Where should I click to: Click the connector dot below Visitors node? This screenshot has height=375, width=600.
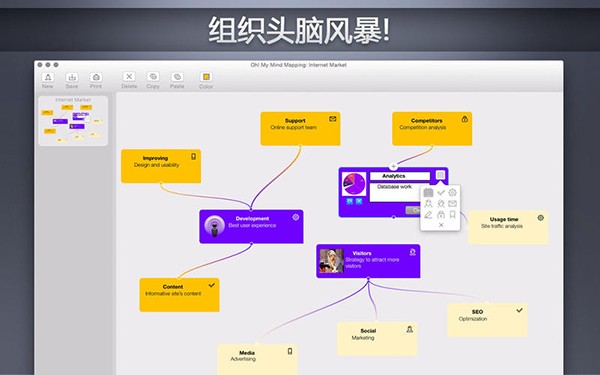[x=368, y=278]
